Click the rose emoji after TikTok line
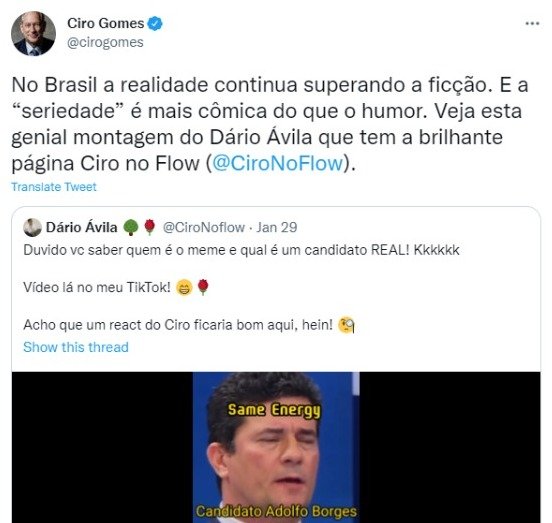552x523 pixels. (x=203, y=287)
